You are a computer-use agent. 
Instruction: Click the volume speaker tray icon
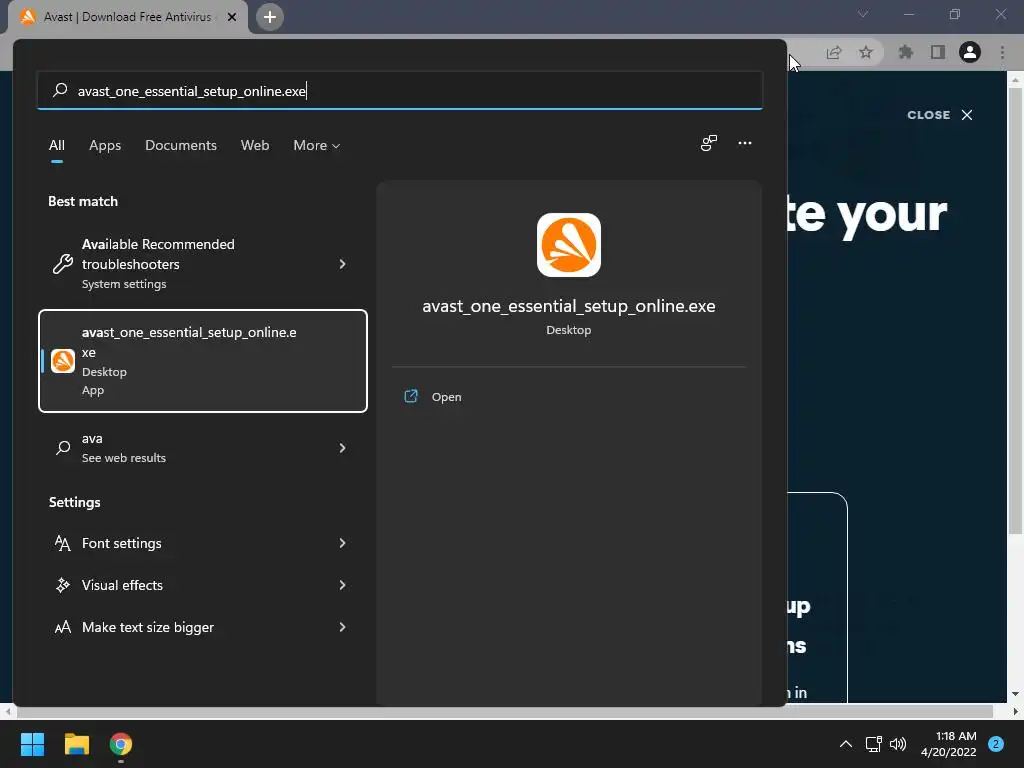(x=898, y=744)
